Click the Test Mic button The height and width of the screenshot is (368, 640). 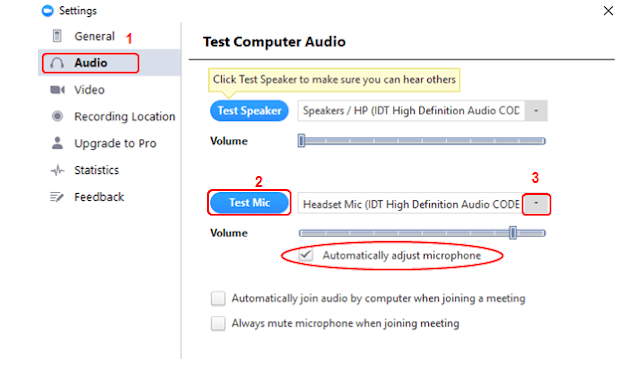[x=249, y=202]
